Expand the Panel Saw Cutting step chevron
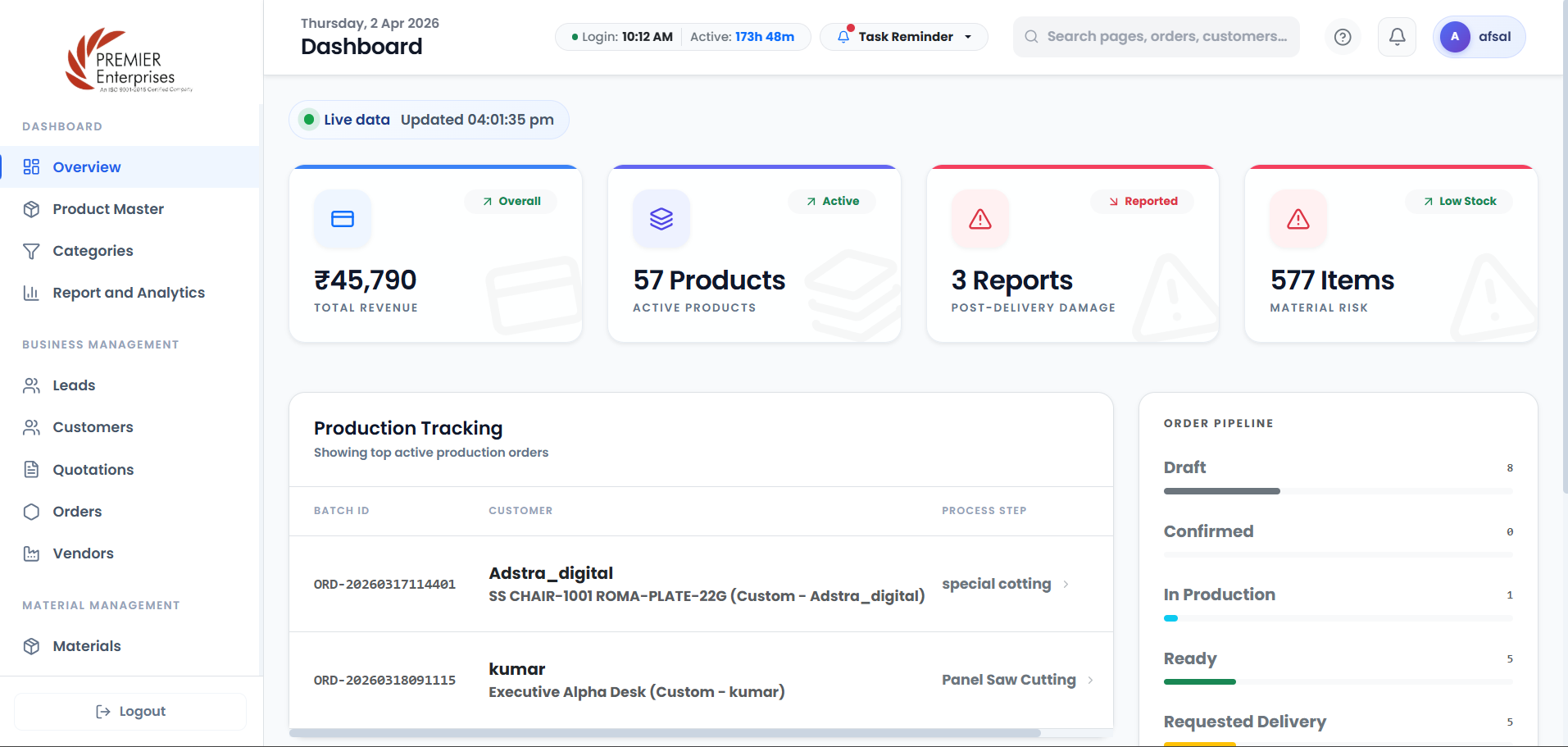Image resolution: width=1568 pixels, height=747 pixels. (1090, 681)
